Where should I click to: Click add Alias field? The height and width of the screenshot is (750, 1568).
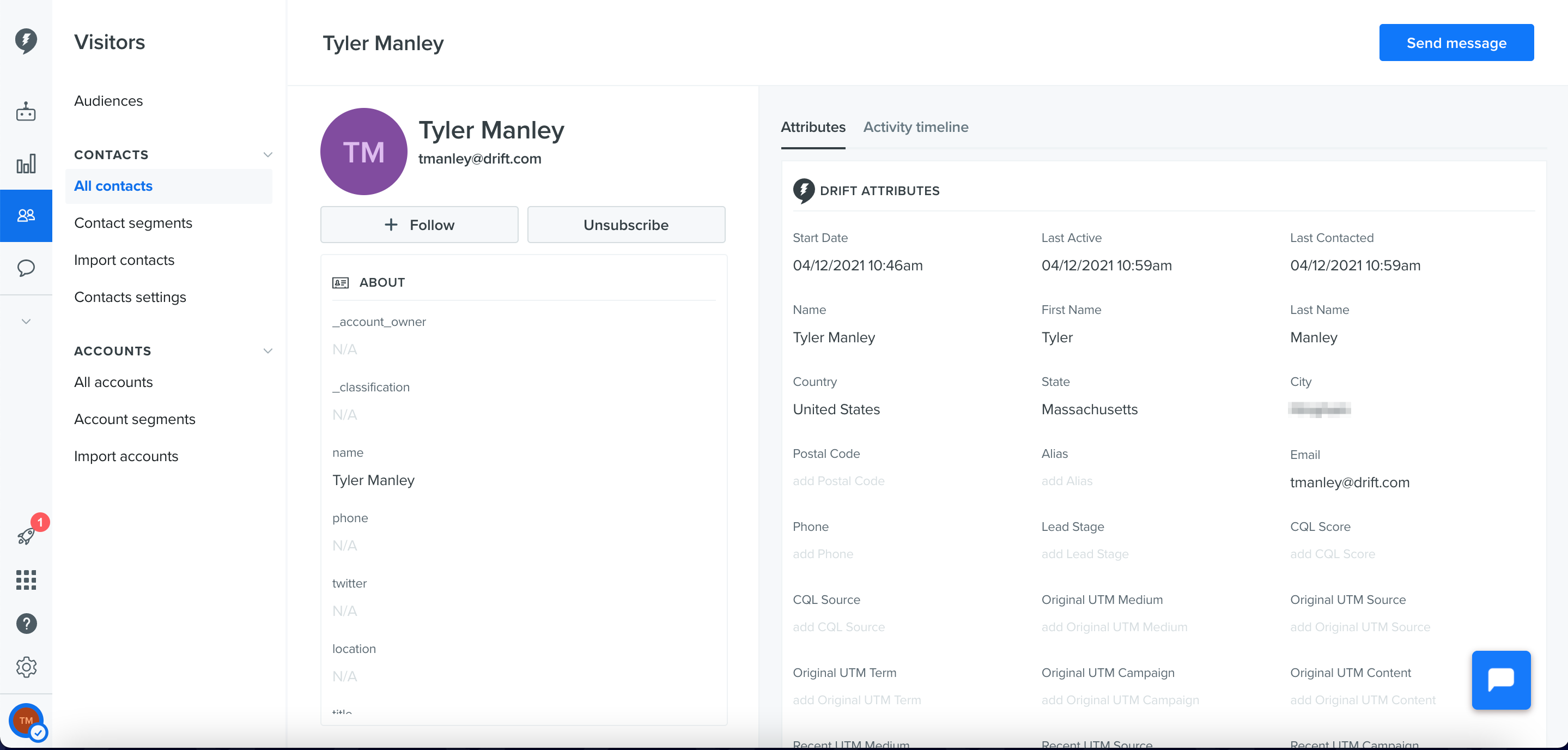tap(1066, 481)
